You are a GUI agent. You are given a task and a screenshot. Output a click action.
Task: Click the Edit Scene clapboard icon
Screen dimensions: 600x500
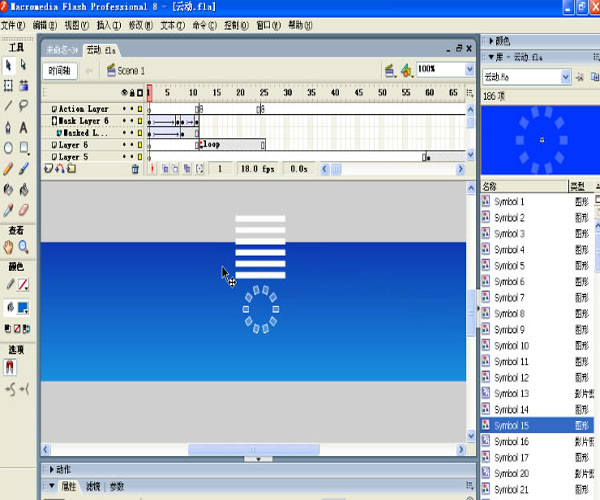392,70
